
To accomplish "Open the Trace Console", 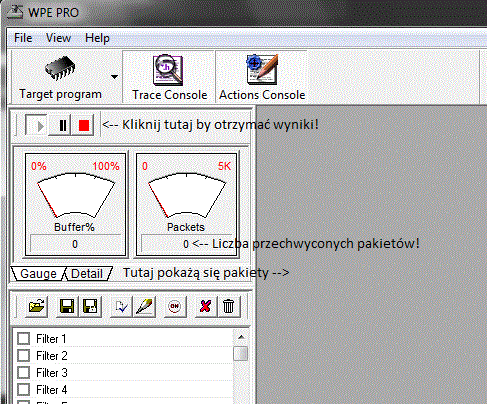I will tap(169, 77).
